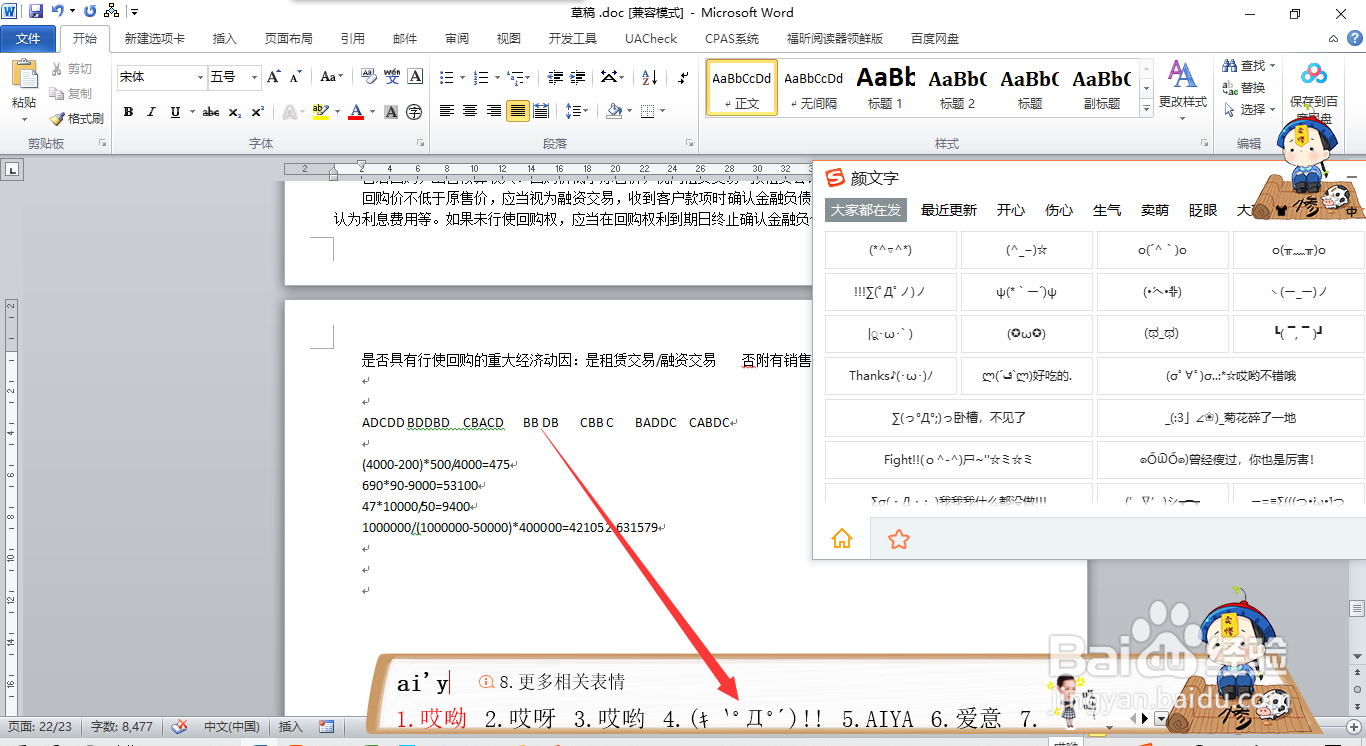Click the Sort icon in the paragraph group
This screenshot has width=1366, height=746.
pyautogui.click(x=651, y=78)
